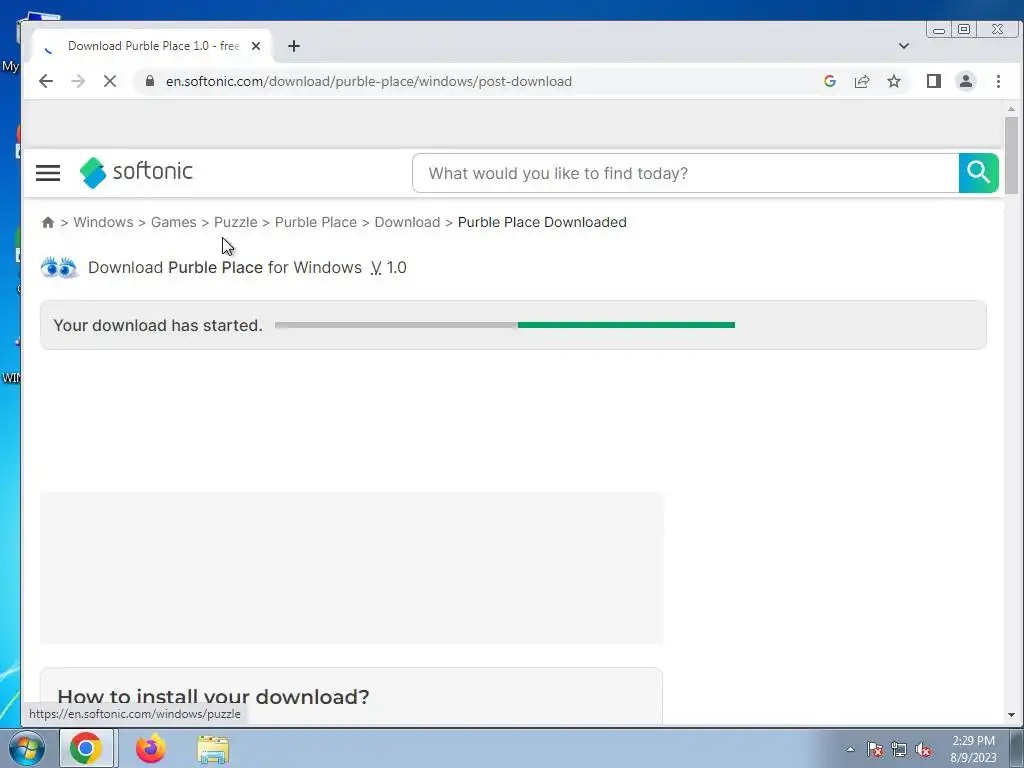The width and height of the screenshot is (1024, 768).
Task: Show hidden system tray icons
Action: 850,750
